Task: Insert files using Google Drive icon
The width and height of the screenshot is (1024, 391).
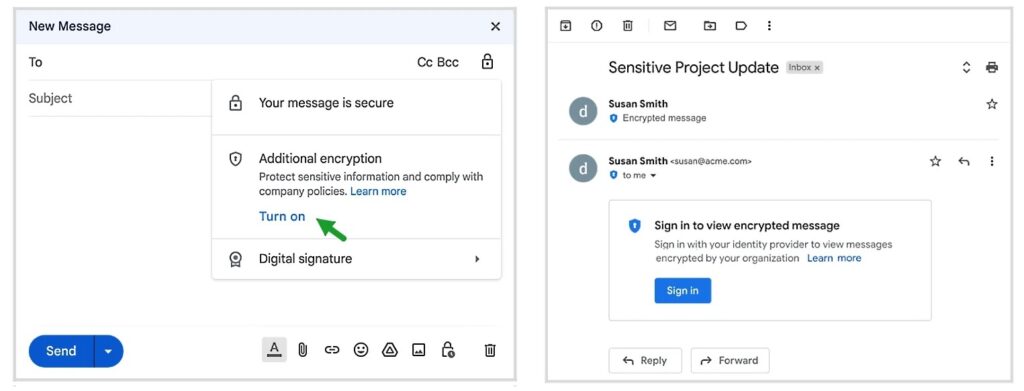Action: [x=390, y=351]
